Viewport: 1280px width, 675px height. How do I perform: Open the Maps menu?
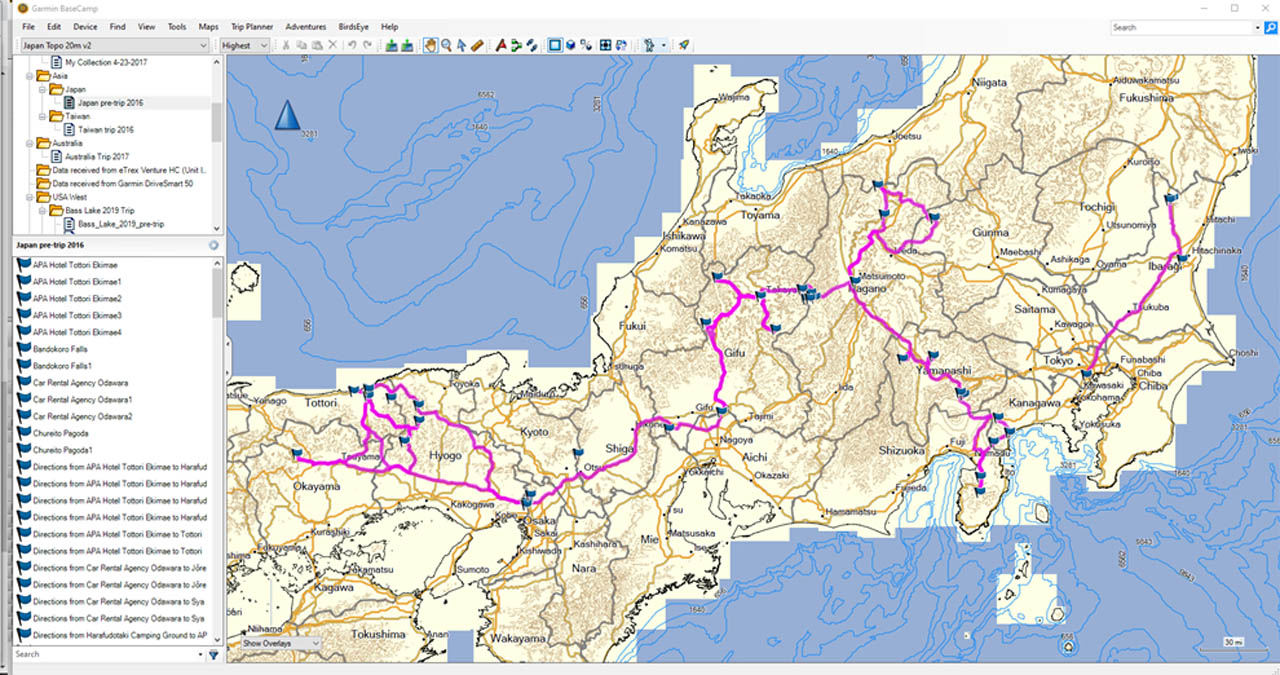(208, 27)
